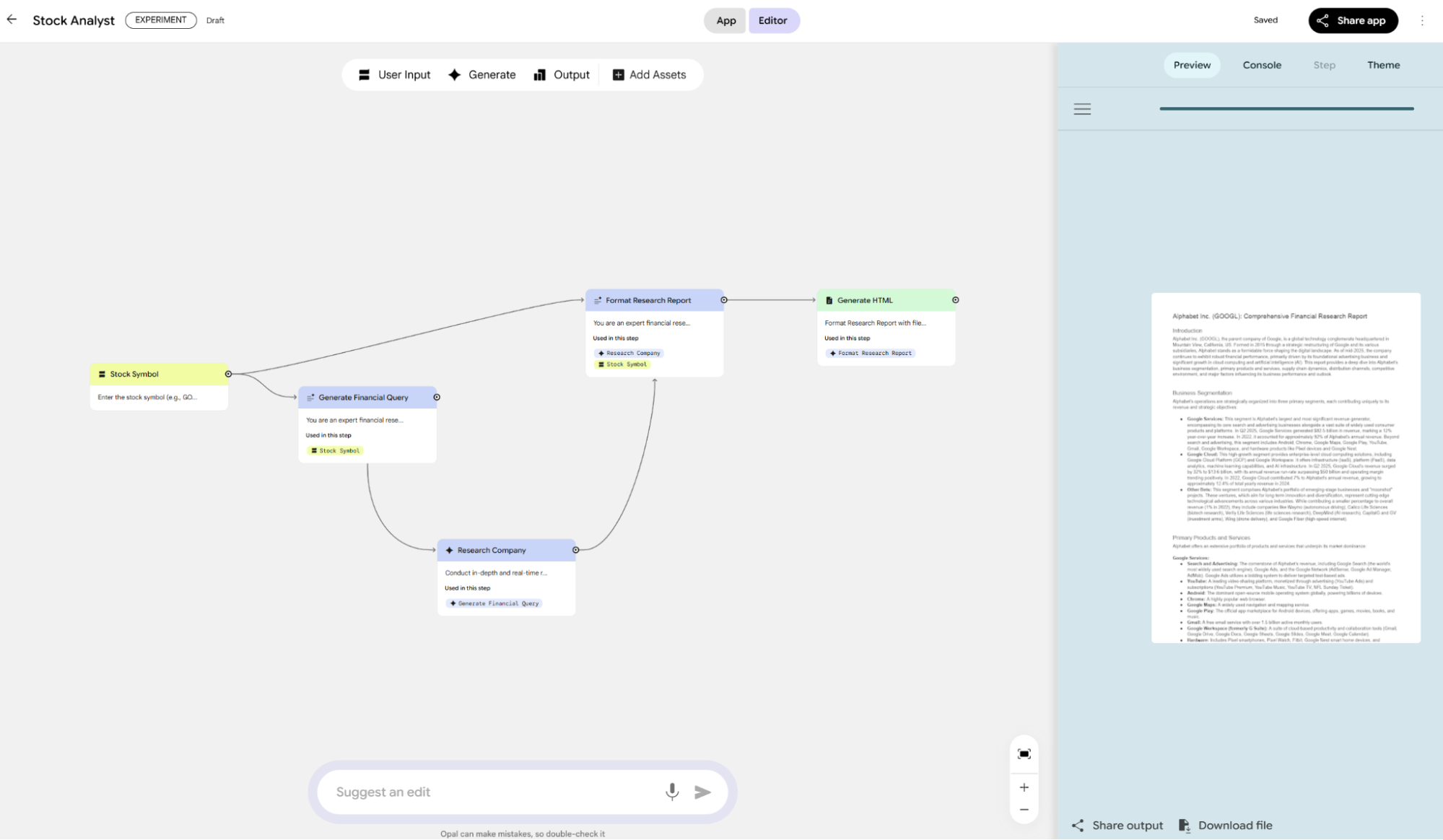Click the Share app button
The height and width of the screenshot is (840, 1443).
tap(1352, 20)
